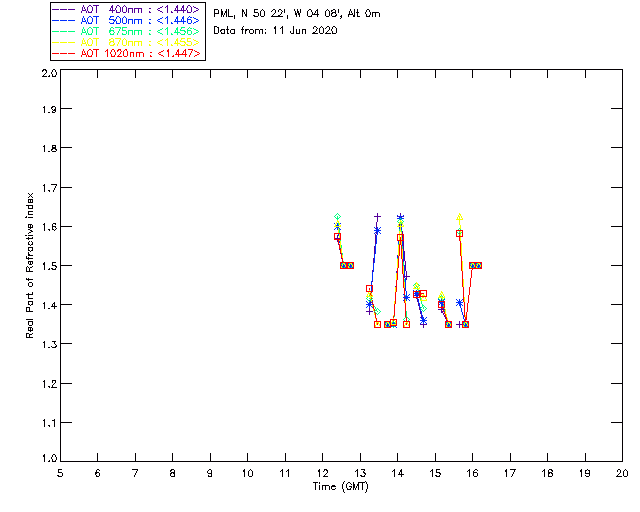The image size is (640, 512).
Task: Click the 11 hour x-axis label
Action: pos(285,473)
